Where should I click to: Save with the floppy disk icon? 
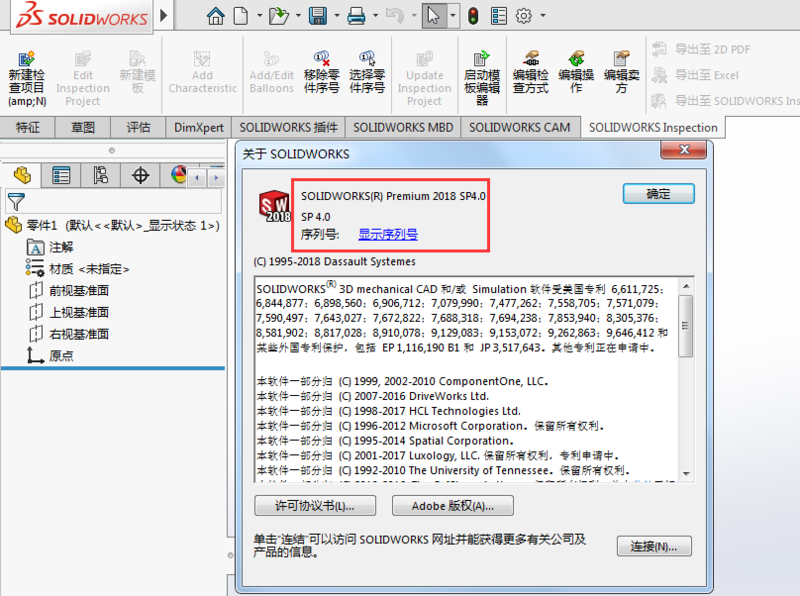317,16
